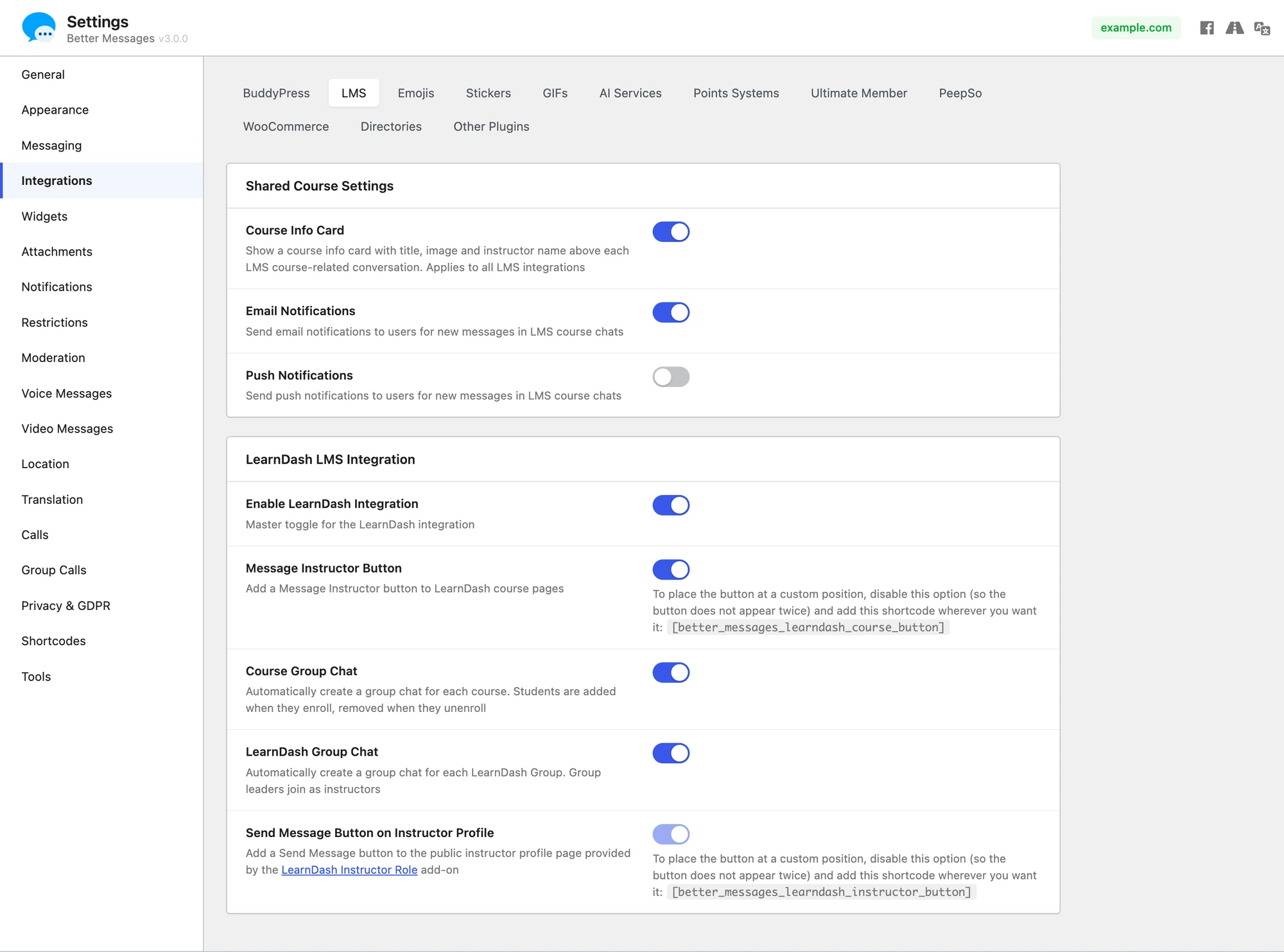This screenshot has height=952, width=1284.
Task: Open the Directories tab
Action: 391,126
